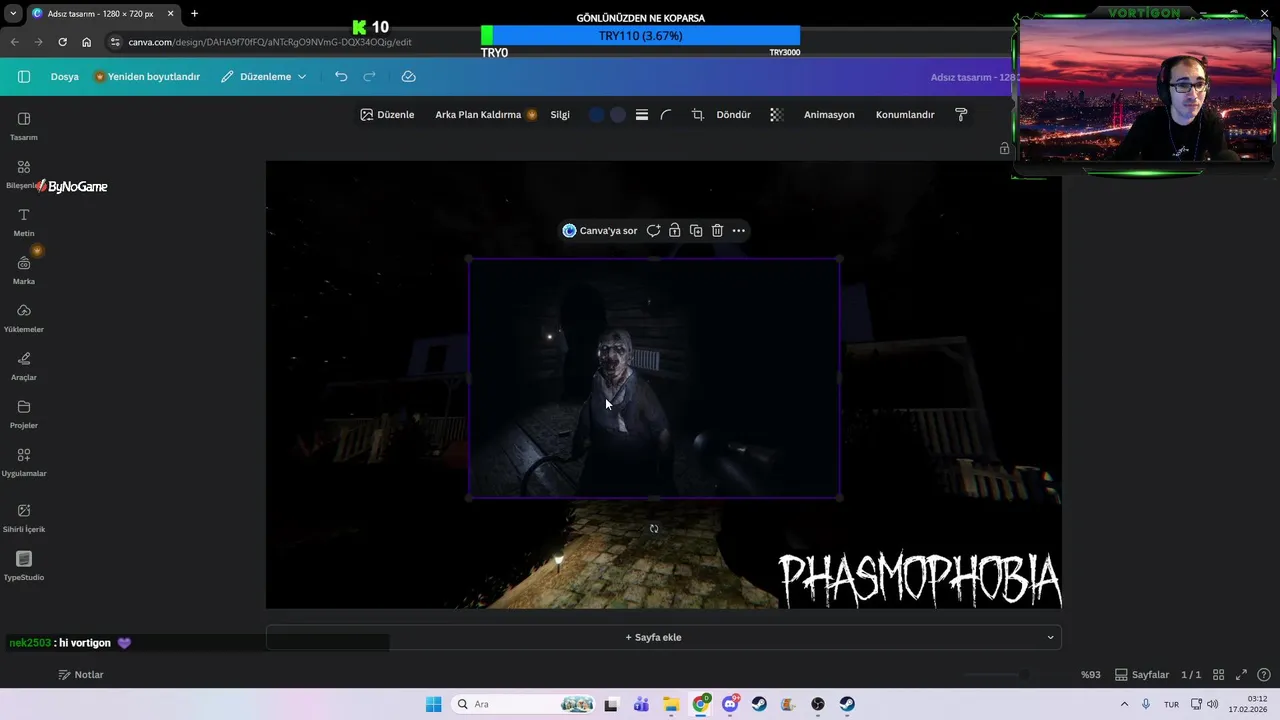Lock the selected image element
Image resolution: width=1280 pixels, height=720 pixels.
(675, 231)
